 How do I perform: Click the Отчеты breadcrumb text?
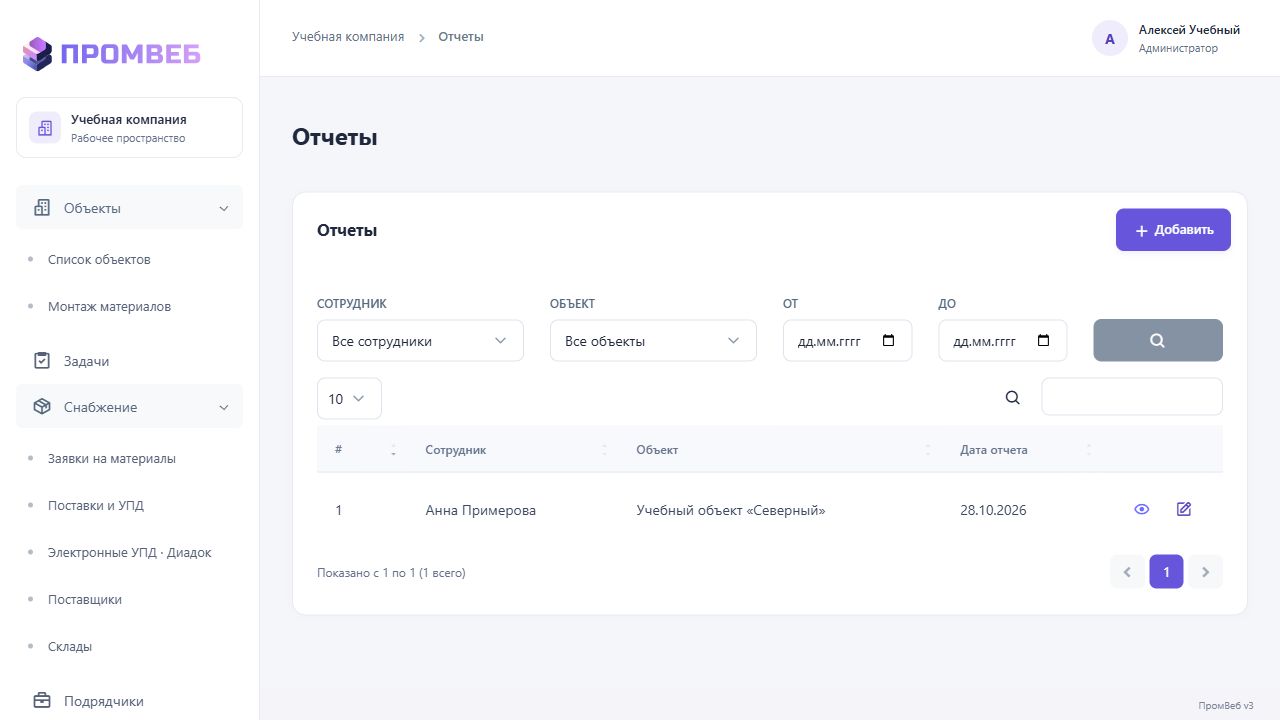pyautogui.click(x=461, y=36)
